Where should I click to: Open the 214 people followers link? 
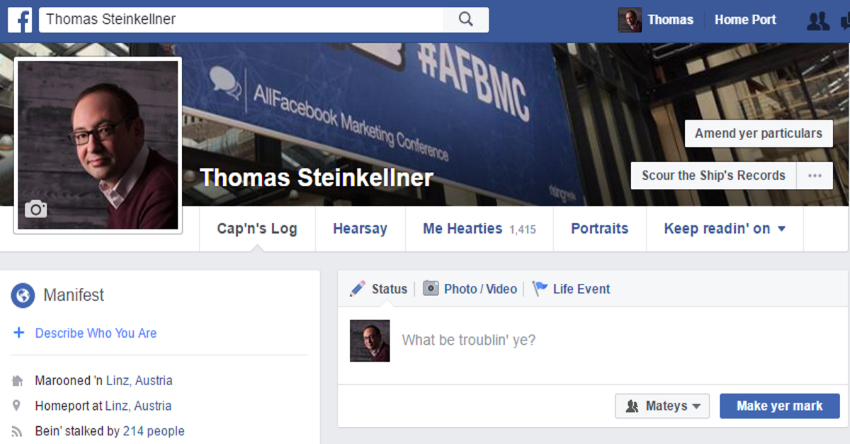[x=154, y=431]
